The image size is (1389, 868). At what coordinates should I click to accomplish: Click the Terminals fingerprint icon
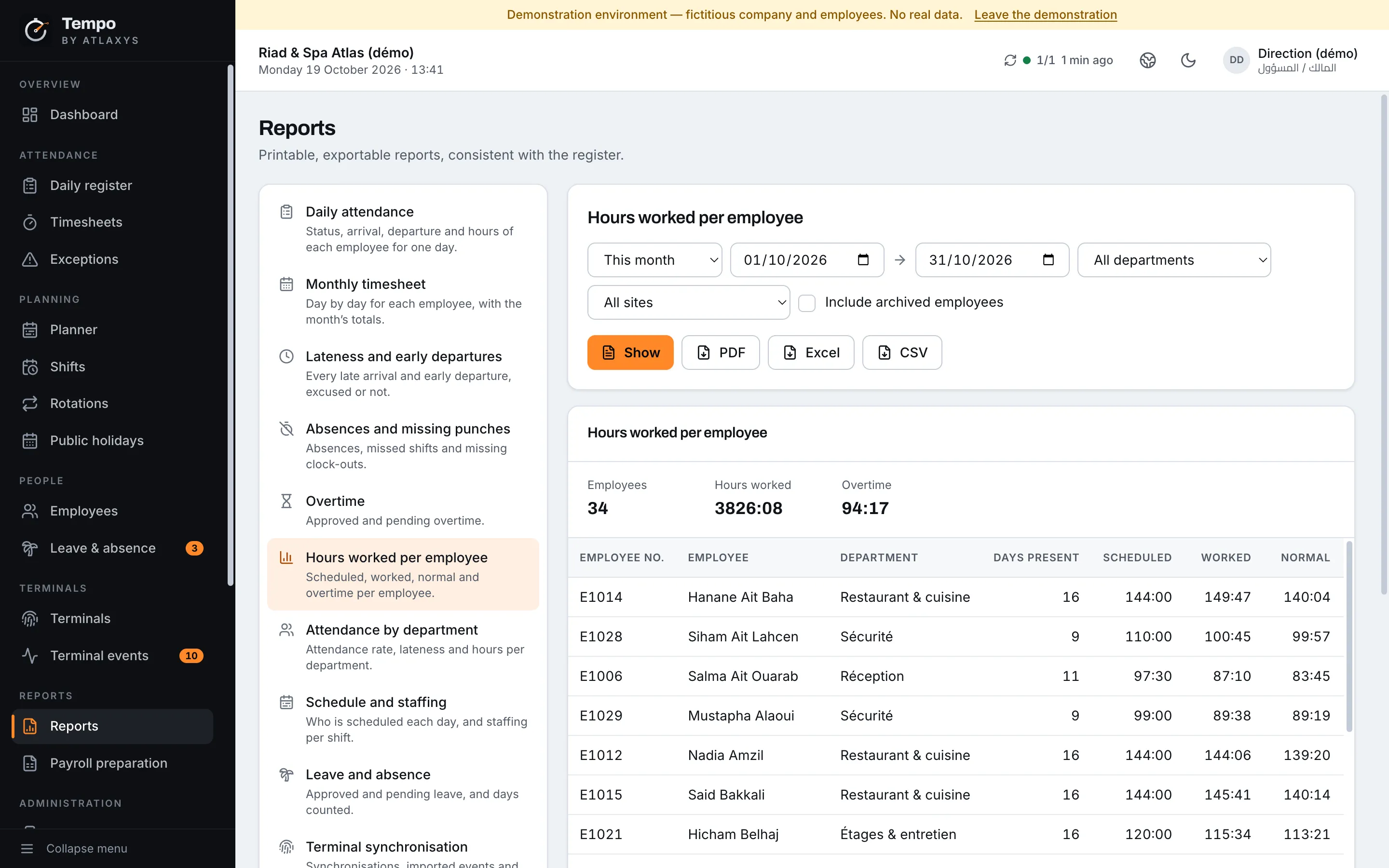pyautogui.click(x=30, y=619)
